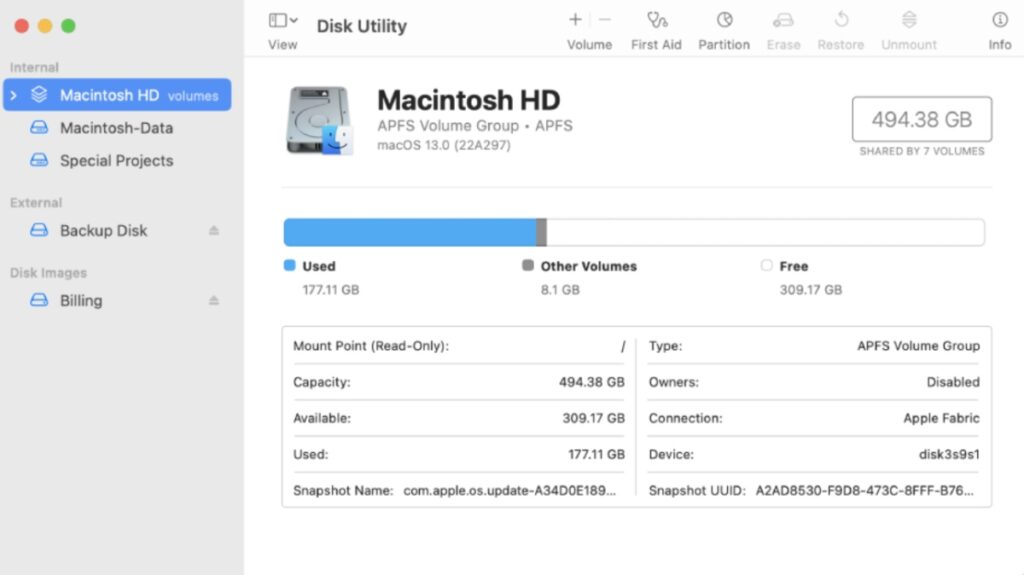Screen dimensions: 1024x575
Task: Click the Macintosh HD stacked layers icon
Action: click(x=39, y=95)
